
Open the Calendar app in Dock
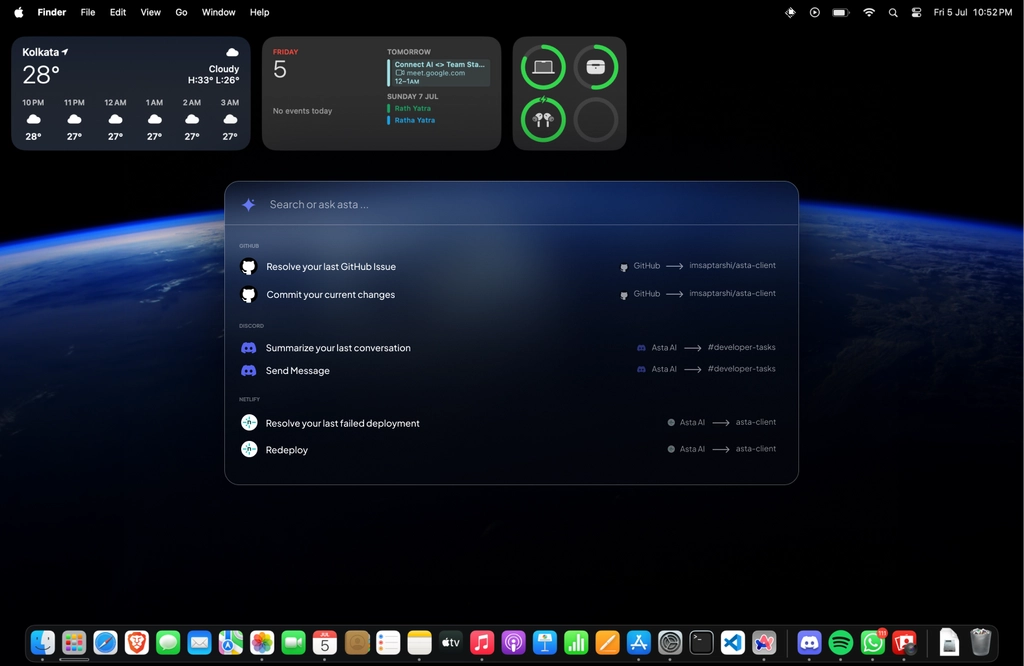[x=325, y=643]
